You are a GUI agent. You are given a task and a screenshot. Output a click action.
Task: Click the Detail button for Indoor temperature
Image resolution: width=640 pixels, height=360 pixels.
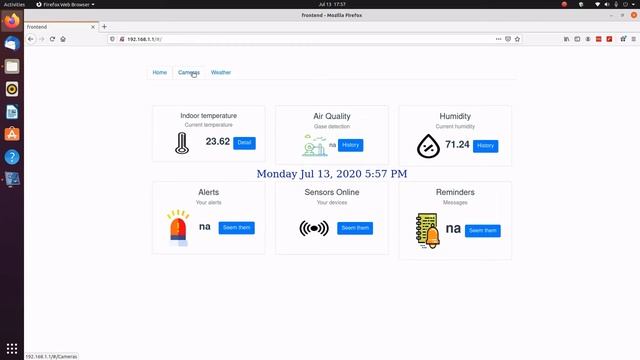(x=244, y=143)
